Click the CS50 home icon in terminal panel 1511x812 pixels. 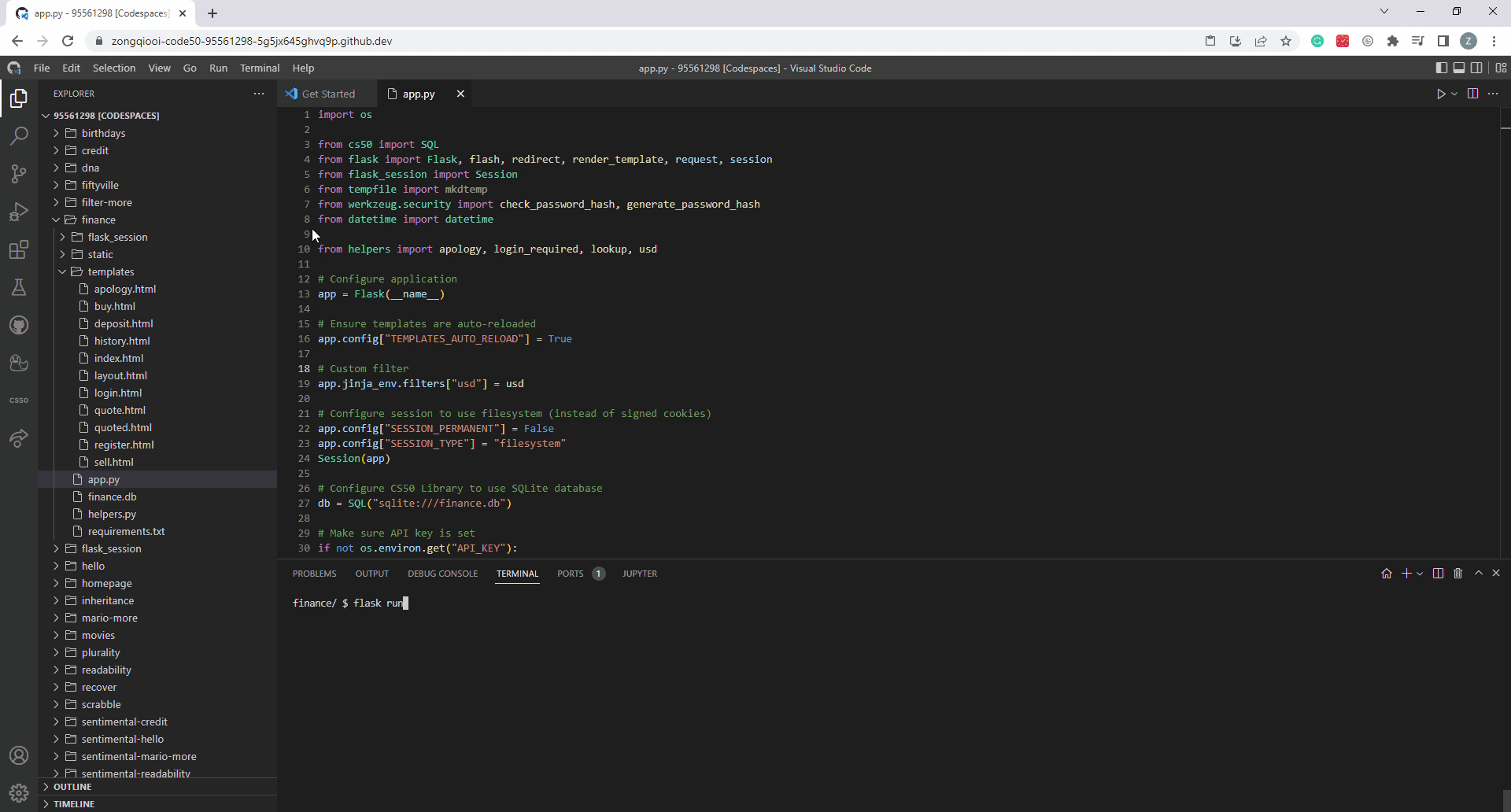(1387, 574)
